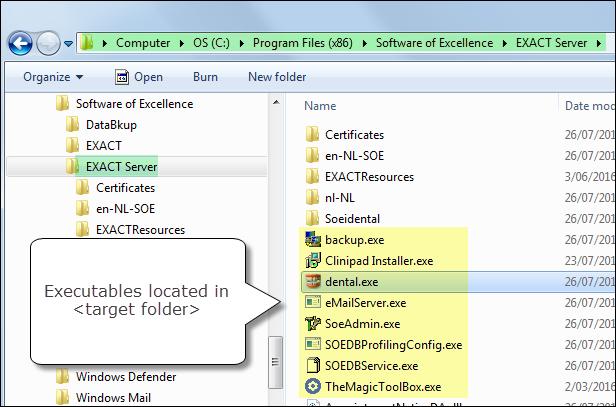Screen dimensions: 616x407
Task: Expand the arrow after Computer breadcrumb
Action: point(182,43)
